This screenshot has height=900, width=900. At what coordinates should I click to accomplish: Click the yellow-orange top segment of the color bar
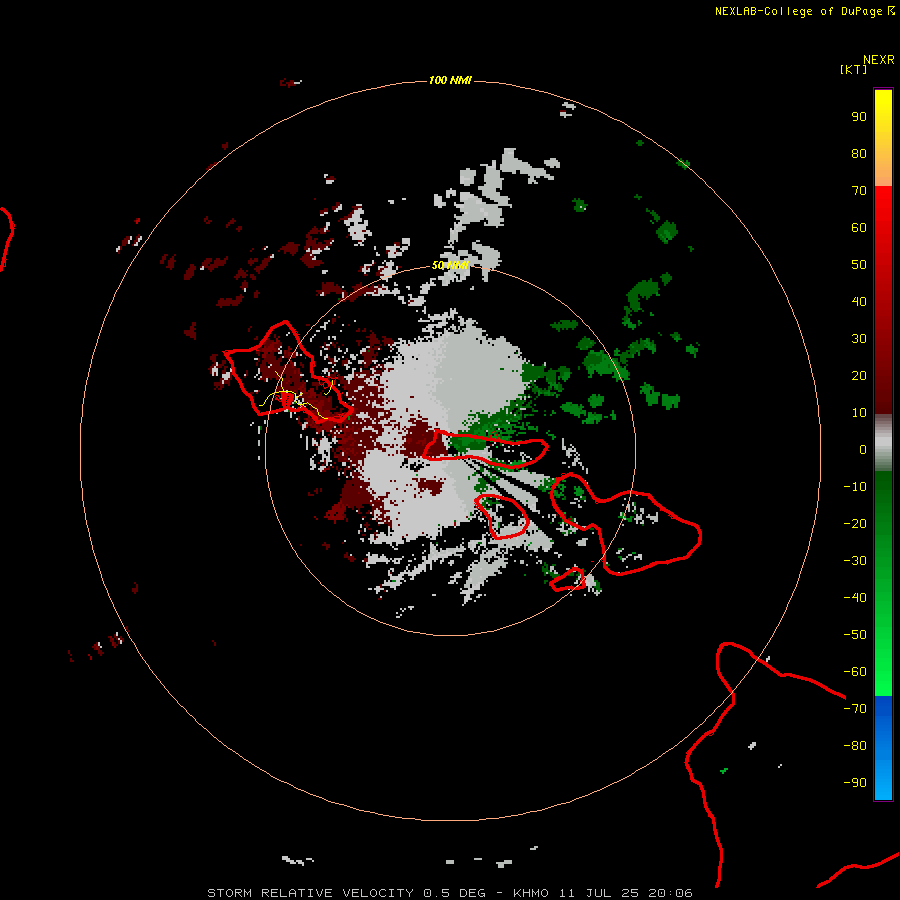tap(883, 138)
